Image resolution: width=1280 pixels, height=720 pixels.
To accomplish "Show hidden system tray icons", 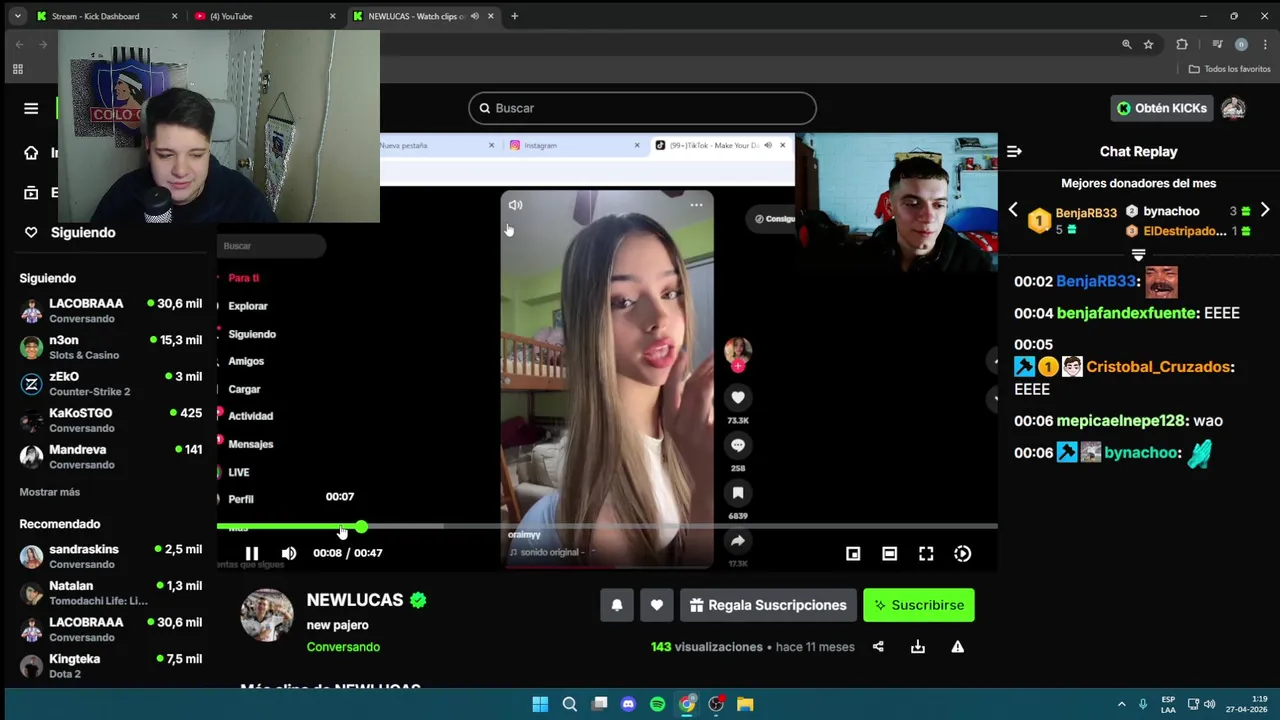I will point(1121,704).
